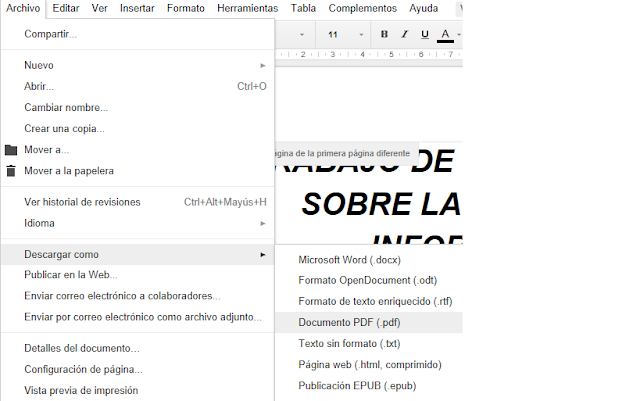640x401 pixels.
Task: Open the Herramientas menu
Action: pos(247,8)
